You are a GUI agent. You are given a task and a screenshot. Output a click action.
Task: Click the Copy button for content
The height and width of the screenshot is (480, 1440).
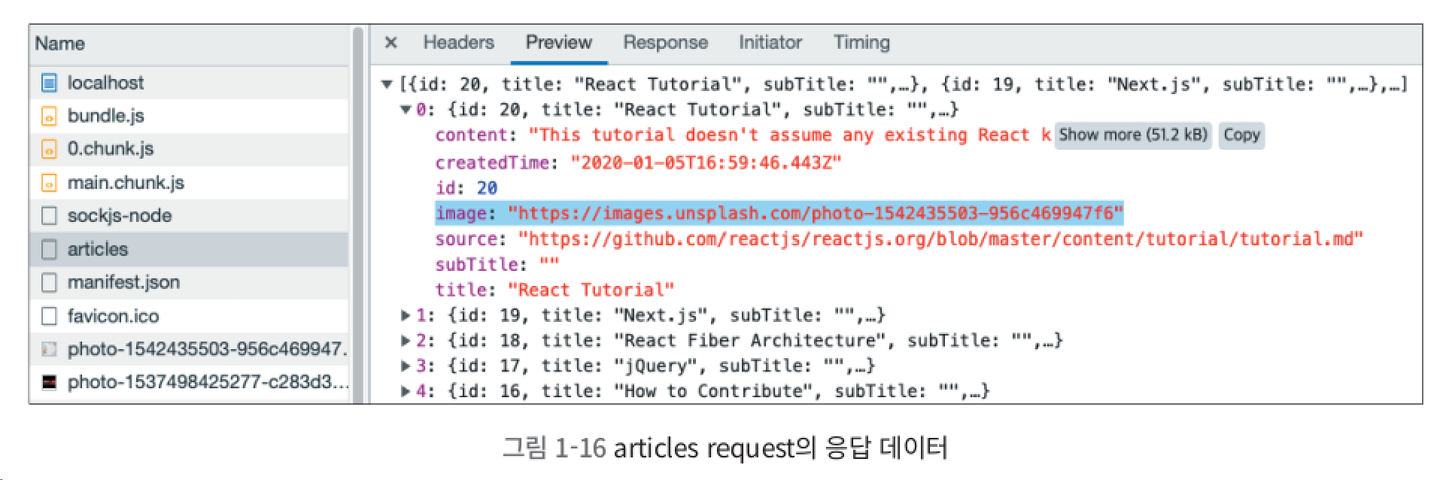click(1241, 135)
